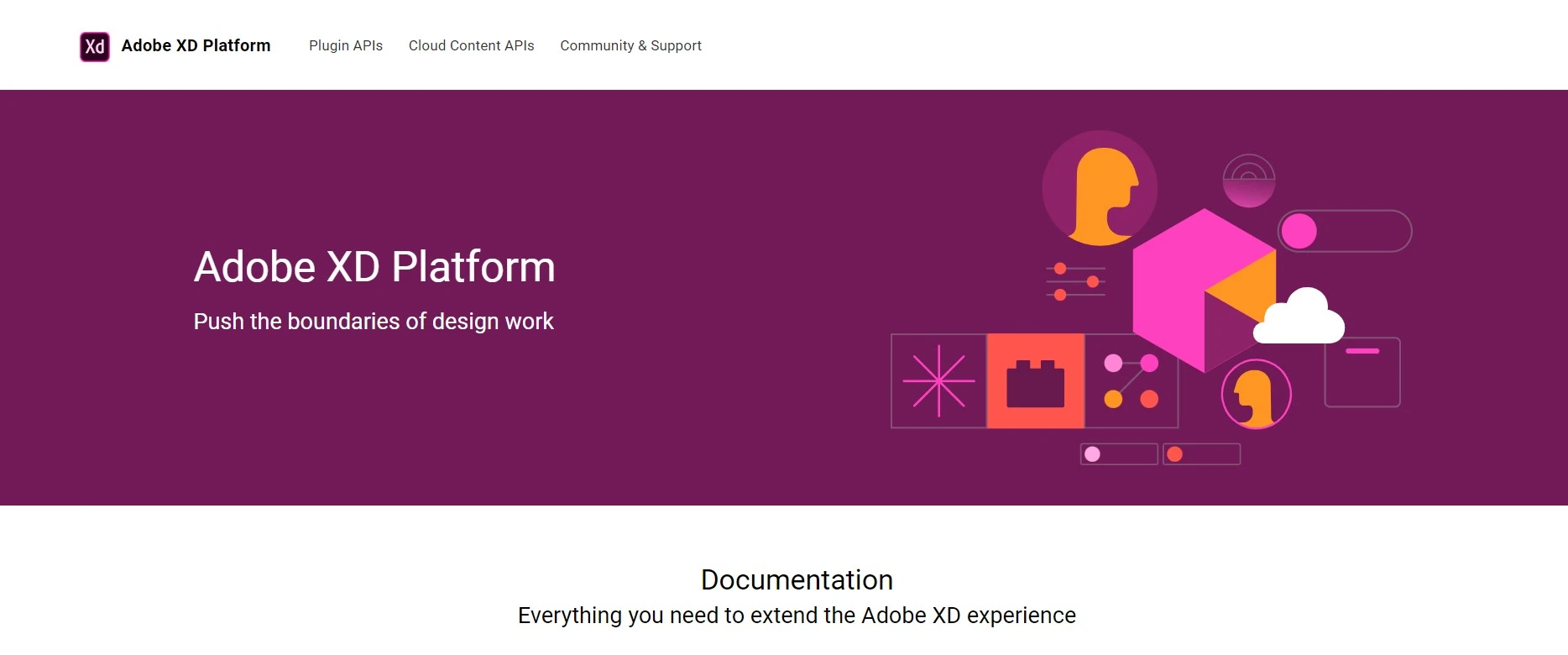1568x655 pixels.
Task: Toggle the large pink switch graphic
Action: [x=1345, y=231]
